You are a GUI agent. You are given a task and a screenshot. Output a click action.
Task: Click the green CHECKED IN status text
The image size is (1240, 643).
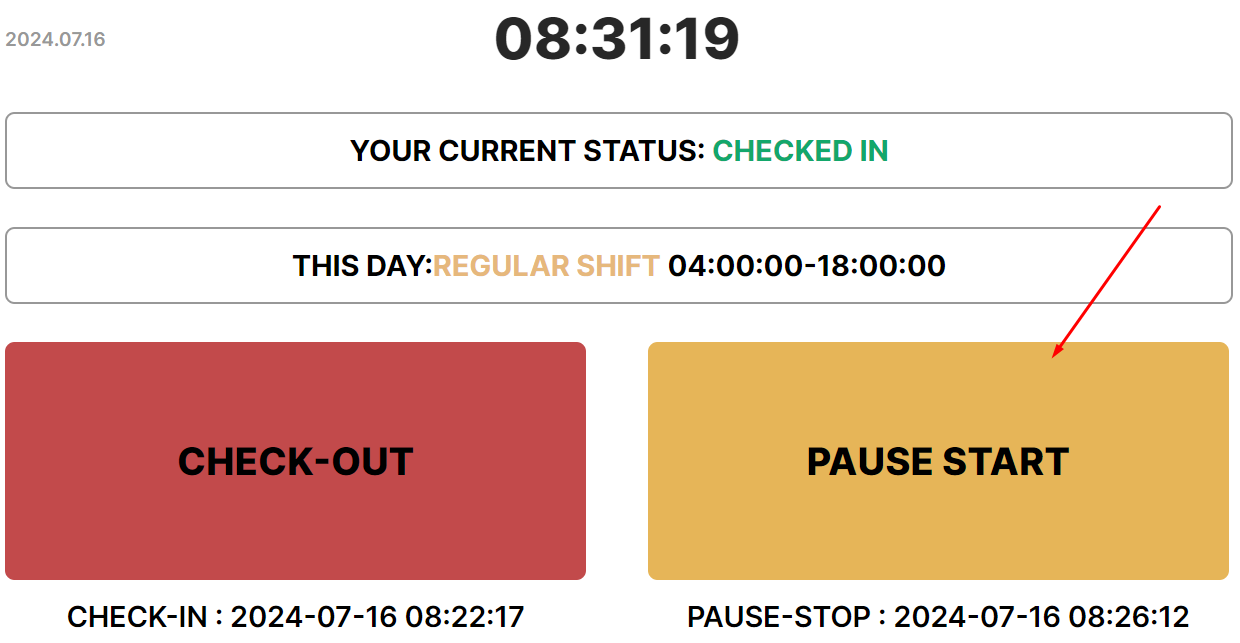tap(800, 151)
